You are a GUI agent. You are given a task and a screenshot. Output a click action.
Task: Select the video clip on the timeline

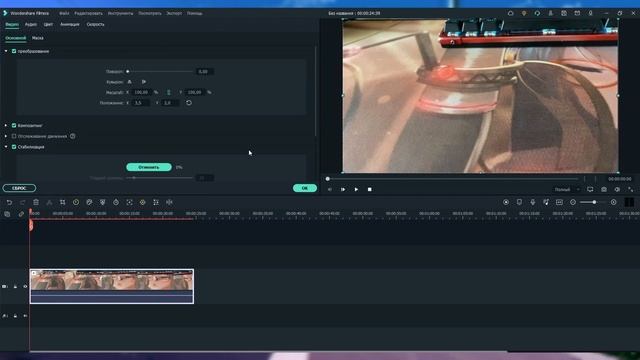tap(112, 287)
